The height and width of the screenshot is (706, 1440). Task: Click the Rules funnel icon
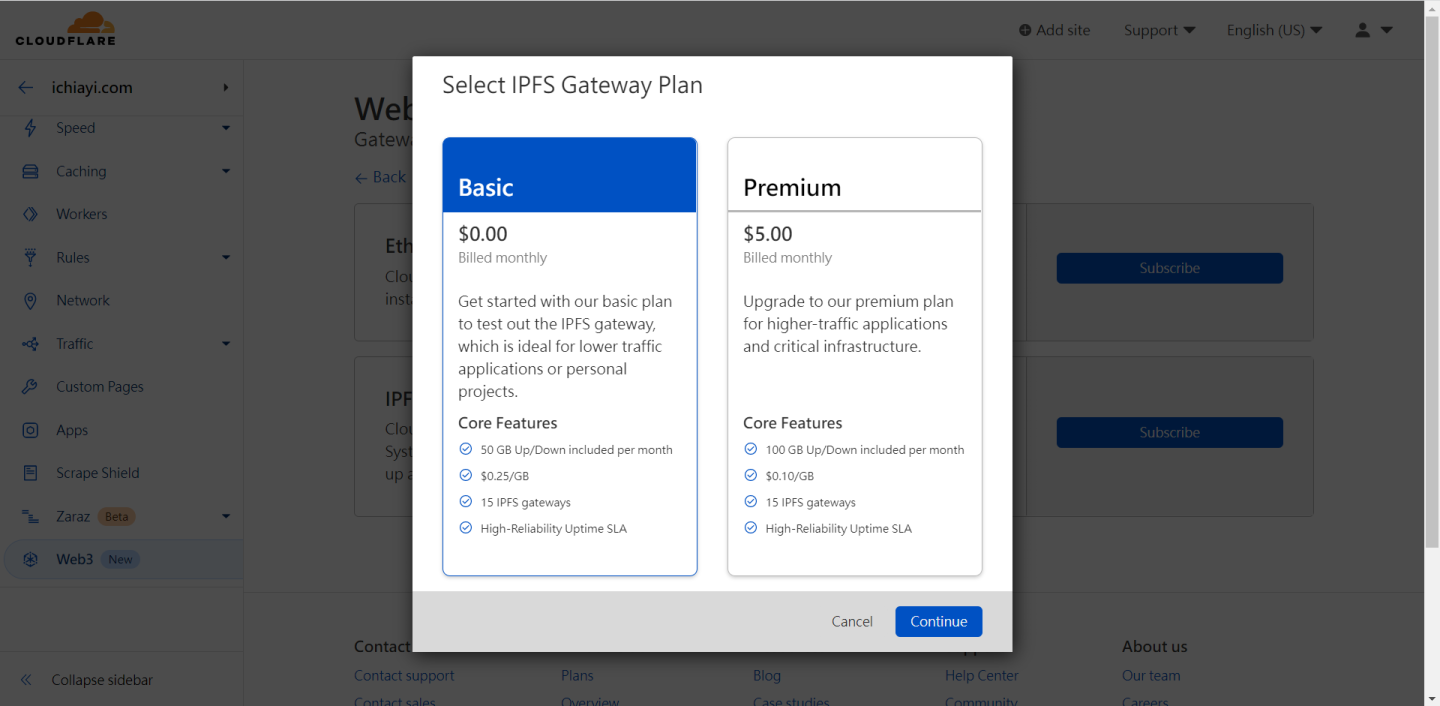click(x=30, y=257)
